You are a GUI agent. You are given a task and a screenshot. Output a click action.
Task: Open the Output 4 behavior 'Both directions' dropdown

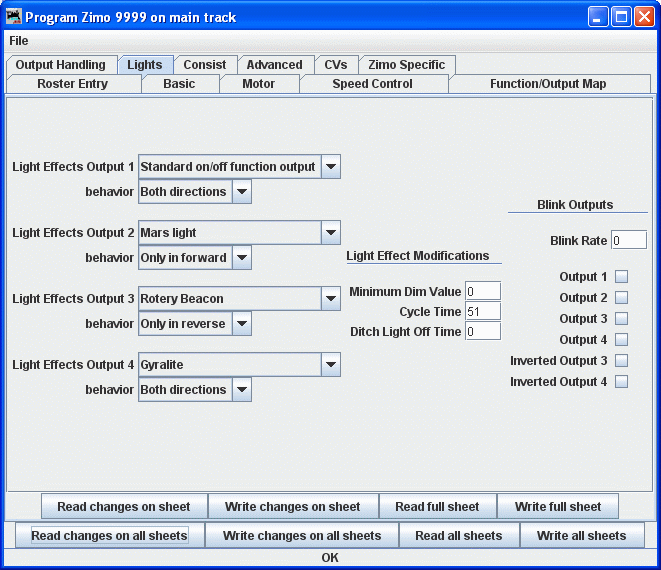[195, 389]
